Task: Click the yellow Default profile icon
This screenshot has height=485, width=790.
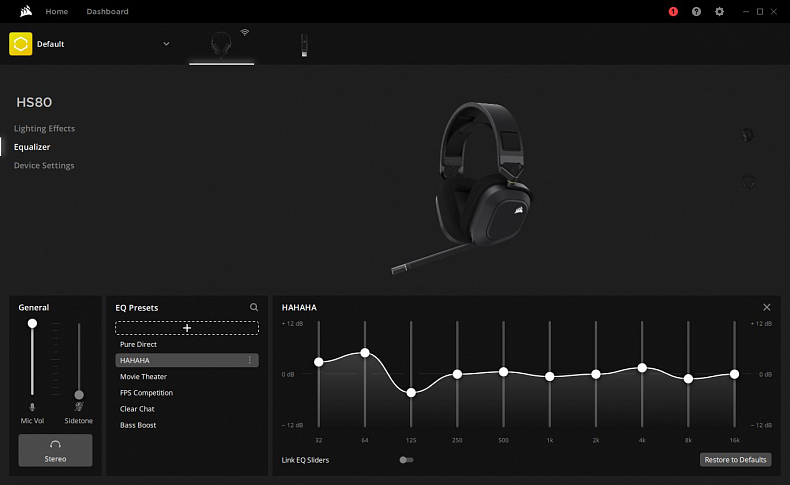Action: [x=21, y=44]
